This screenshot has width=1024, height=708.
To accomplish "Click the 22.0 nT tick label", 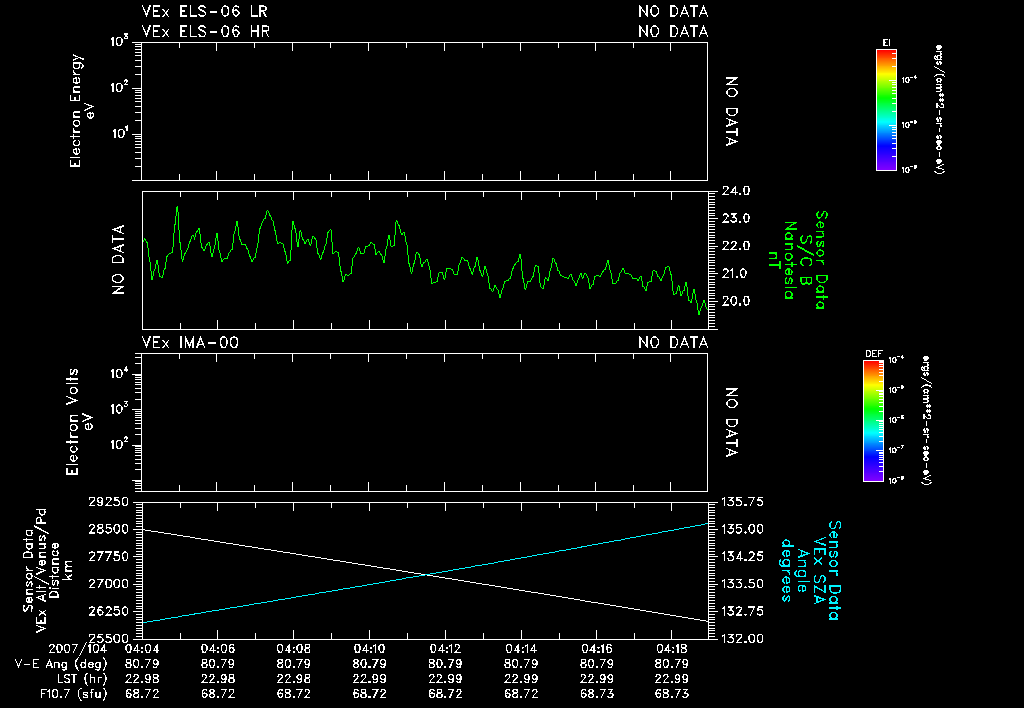I will (735, 246).
